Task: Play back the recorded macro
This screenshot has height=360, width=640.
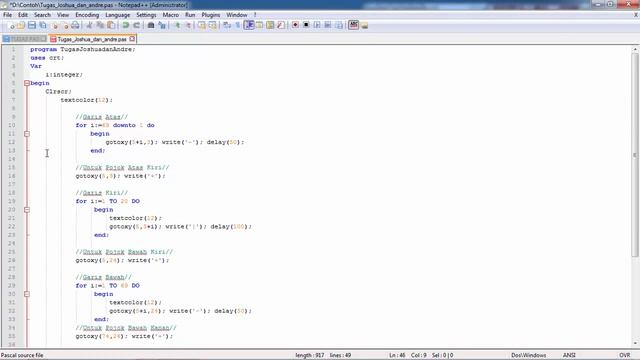Action: coord(317,25)
